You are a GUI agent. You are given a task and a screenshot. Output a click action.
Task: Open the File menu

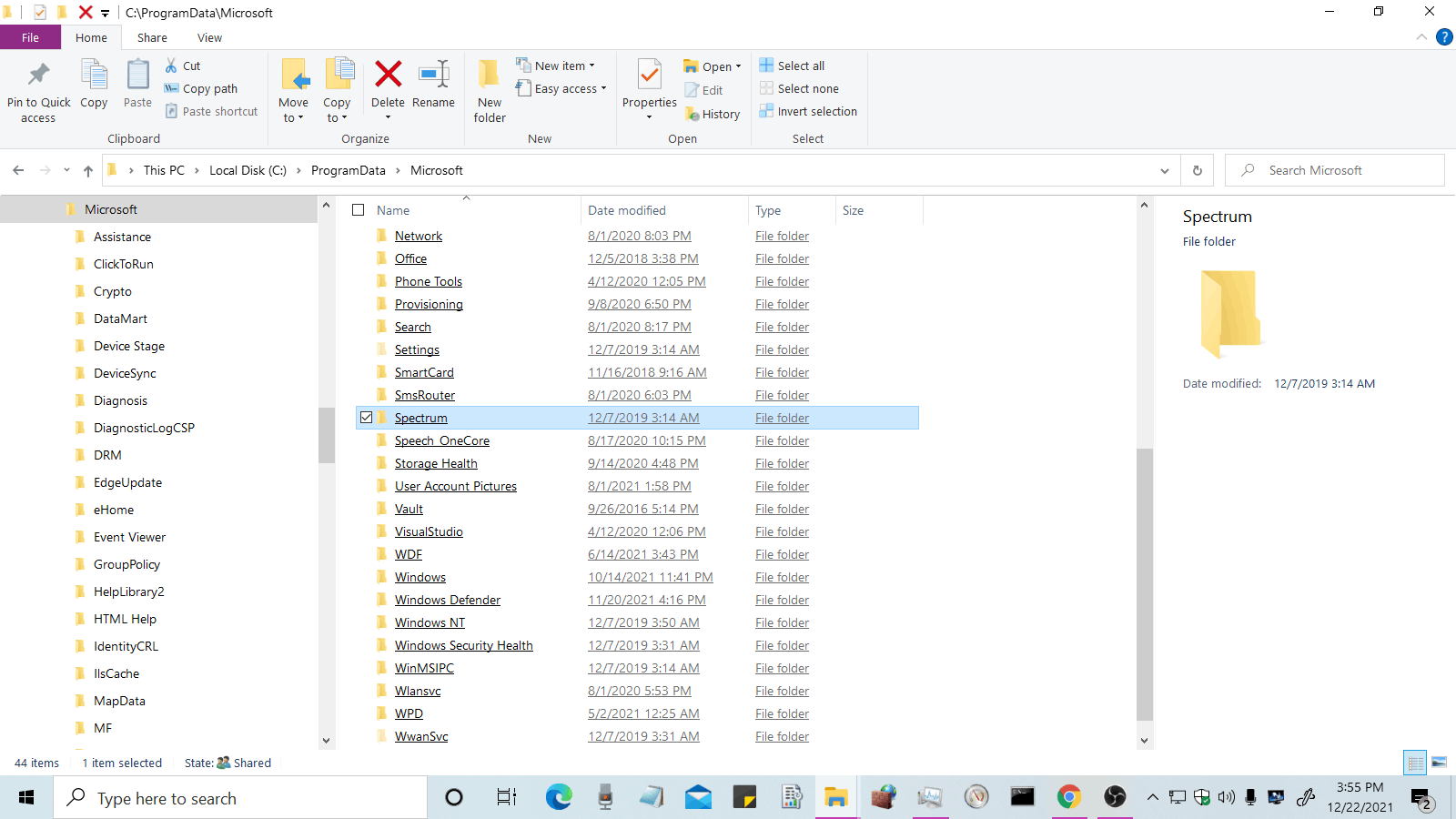tap(30, 37)
